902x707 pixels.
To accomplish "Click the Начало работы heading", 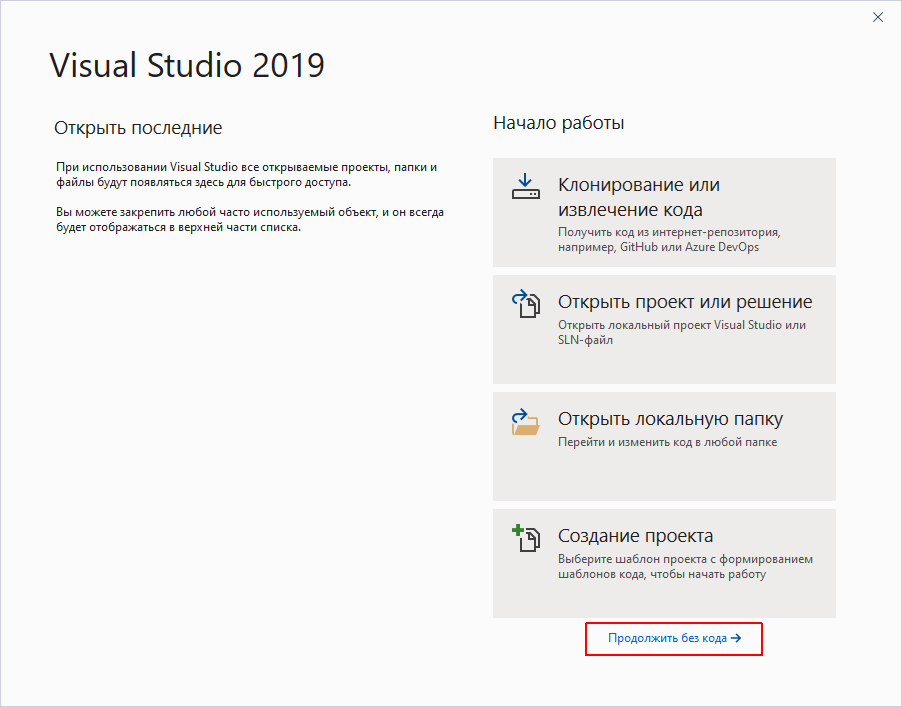I will 558,123.
